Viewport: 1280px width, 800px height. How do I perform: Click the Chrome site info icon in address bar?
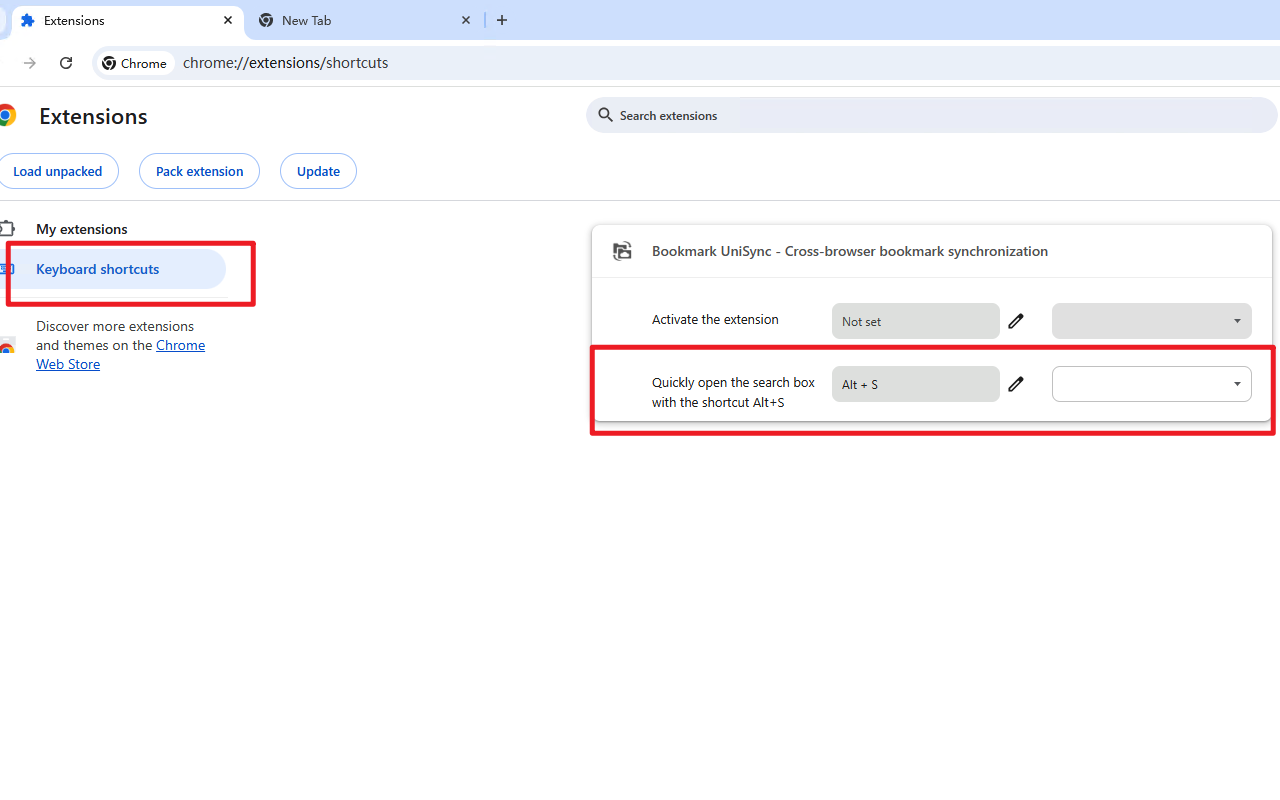[109, 62]
